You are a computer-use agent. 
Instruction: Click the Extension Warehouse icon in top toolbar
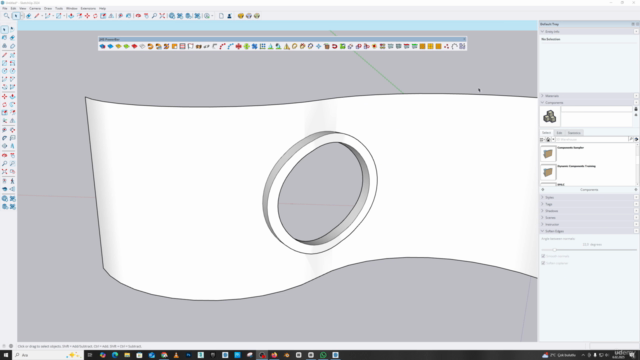pyautogui.click(x=180, y=16)
